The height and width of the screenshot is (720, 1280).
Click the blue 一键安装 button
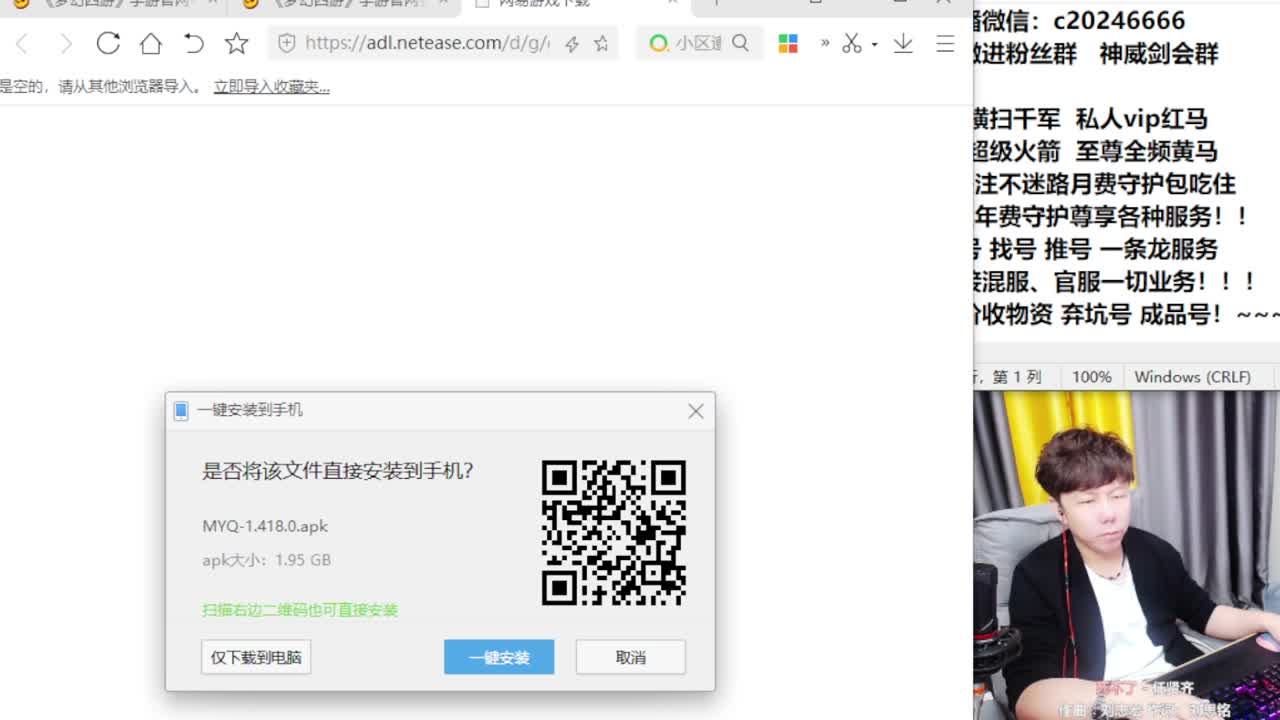[499, 657]
